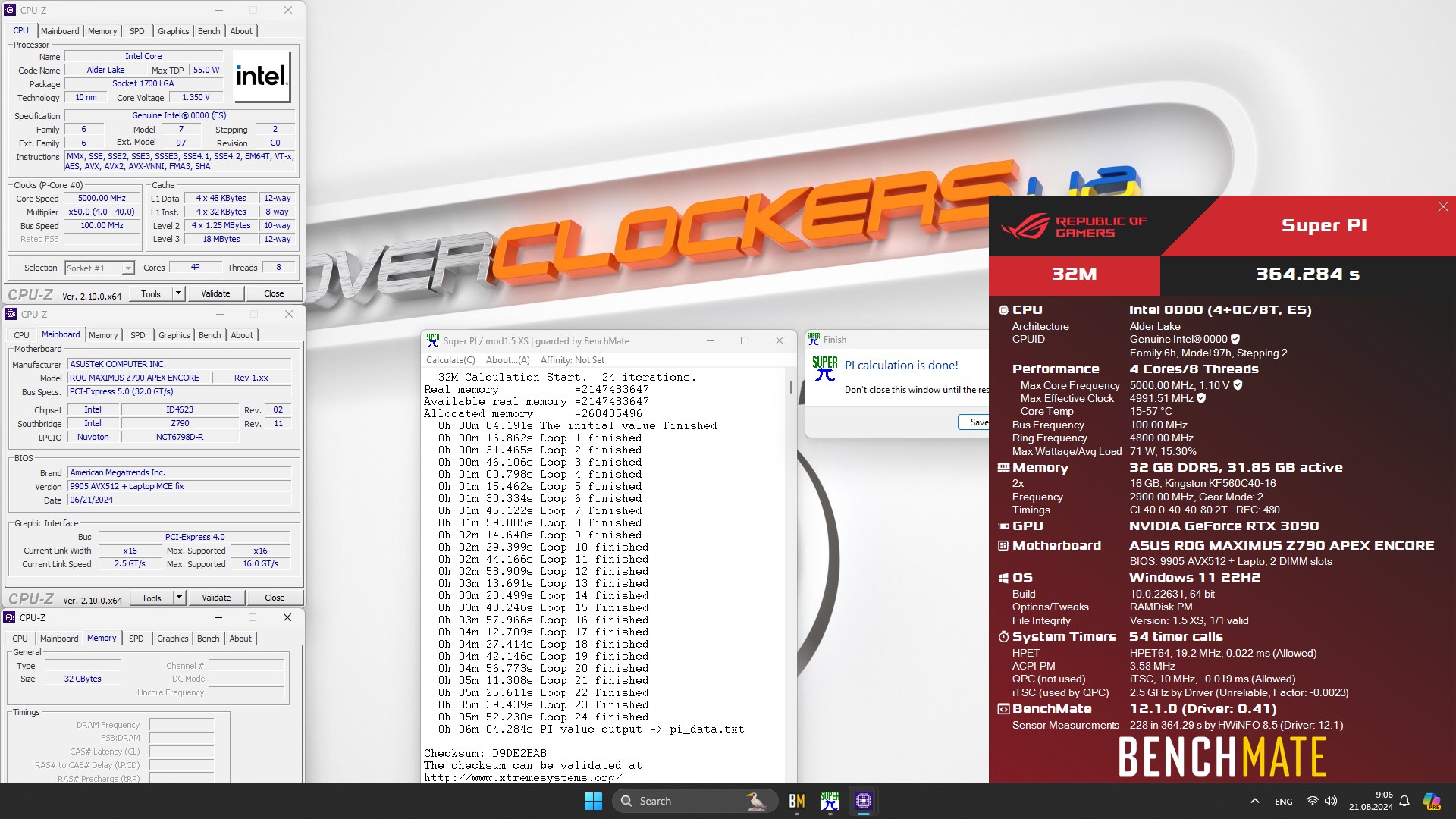Click the System Timers clock icon
1456x819 pixels.
click(x=1003, y=637)
